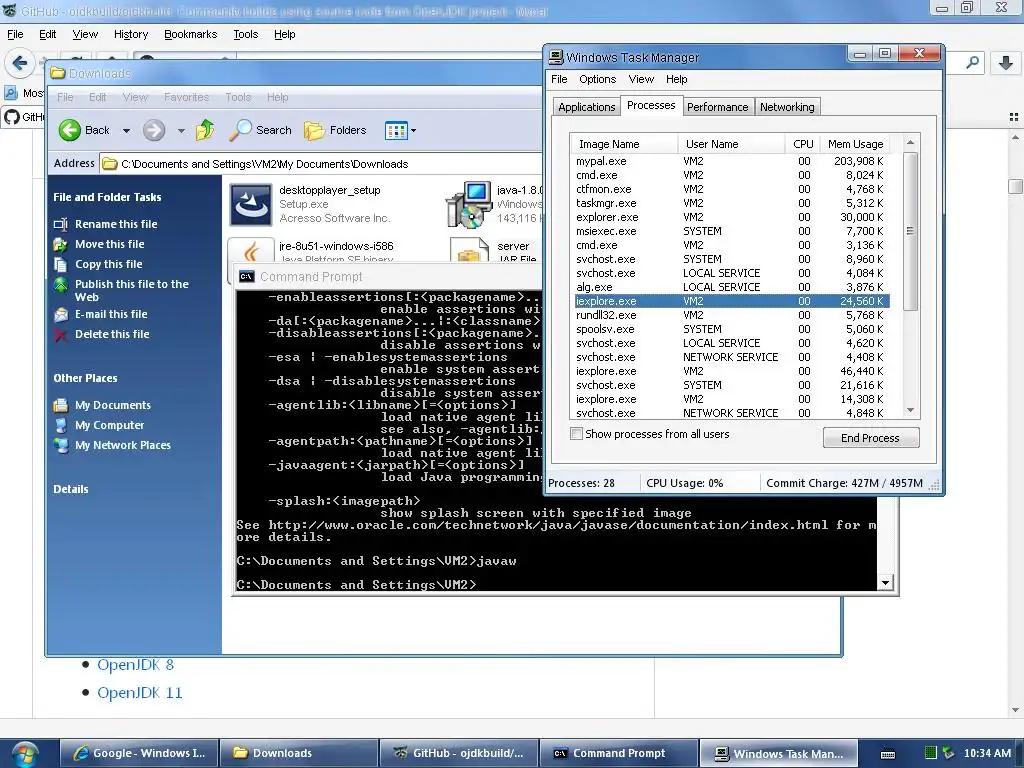Select taskmgr.exe process row
Image resolution: width=1024 pixels, height=768 pixels.
[730, 203]
